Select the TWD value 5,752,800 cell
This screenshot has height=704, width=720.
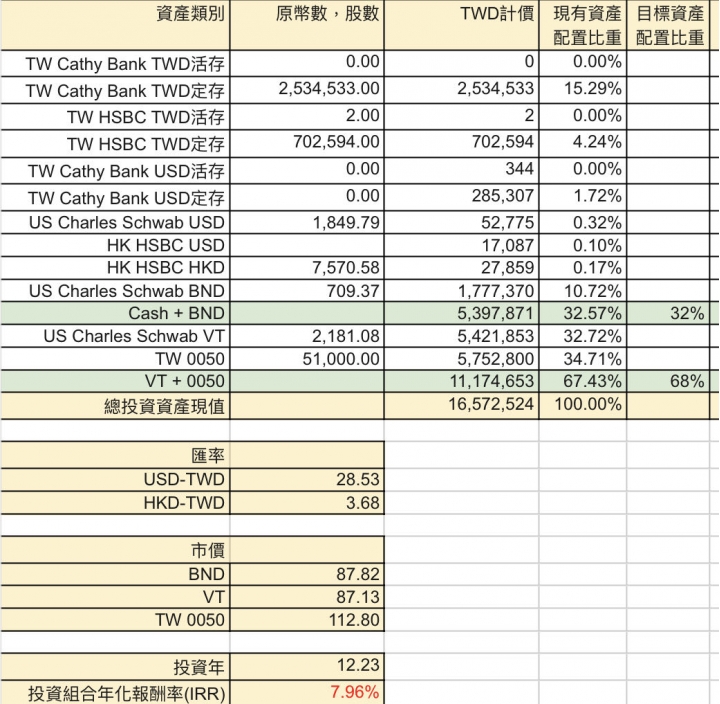461,359
